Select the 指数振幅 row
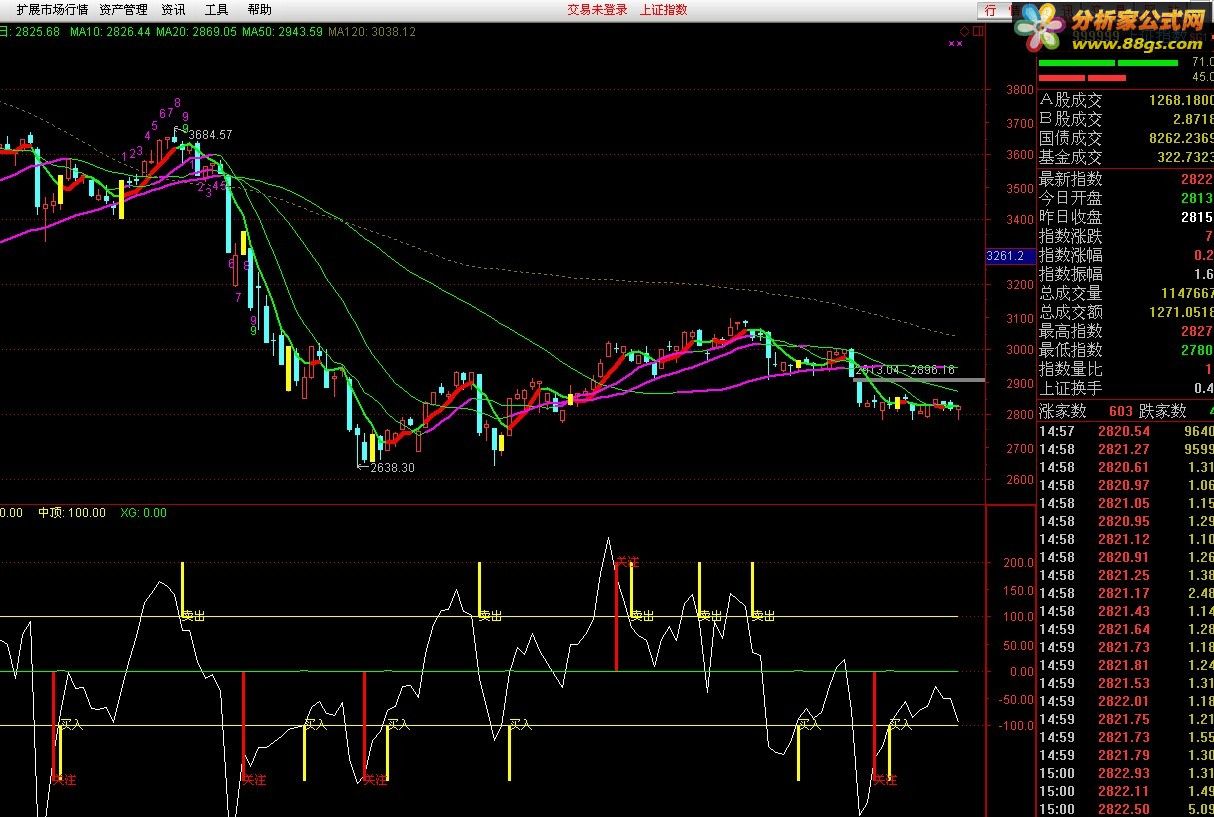Screen dimensions: 1214x817 point(1125,274)
